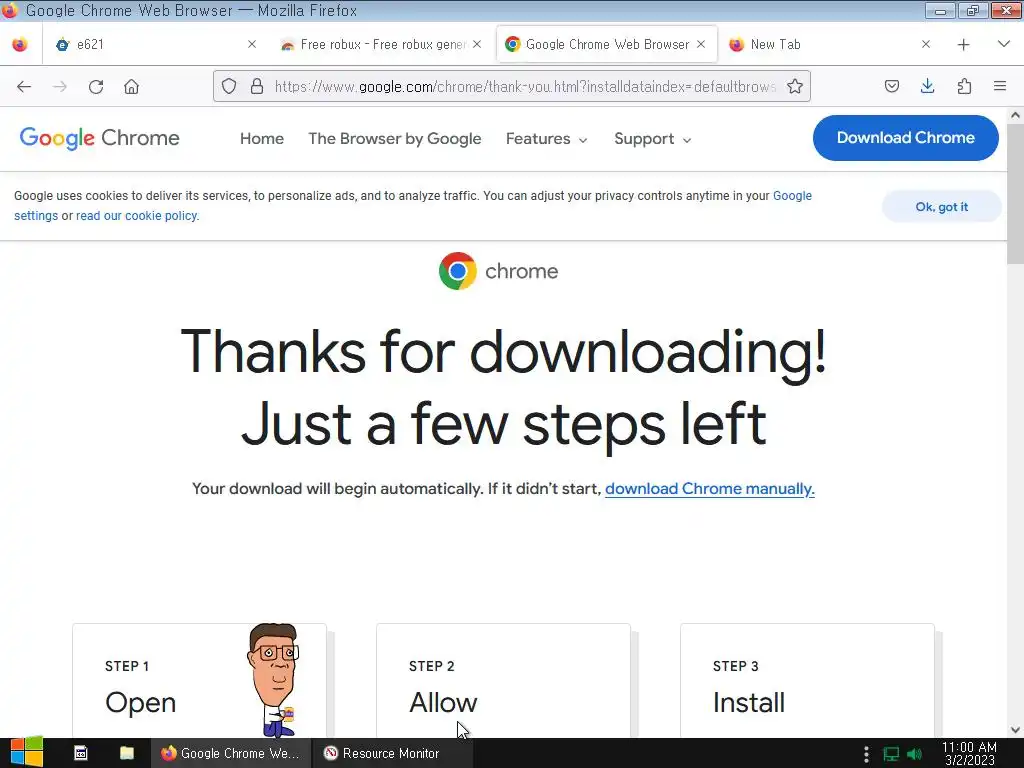The height and width of the screenshot is (768, 1024).
Task: Show hidden system tray icons
Action: click(x=866, y=754)
